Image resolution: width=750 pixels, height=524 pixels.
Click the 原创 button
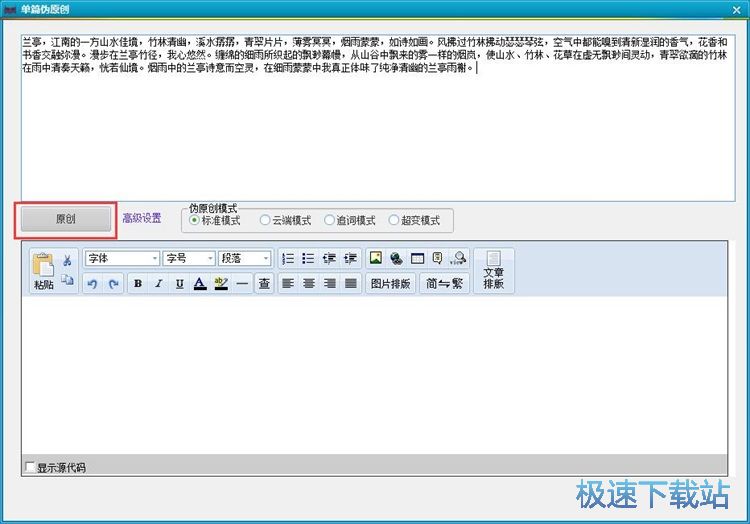(x=66, y=219)
